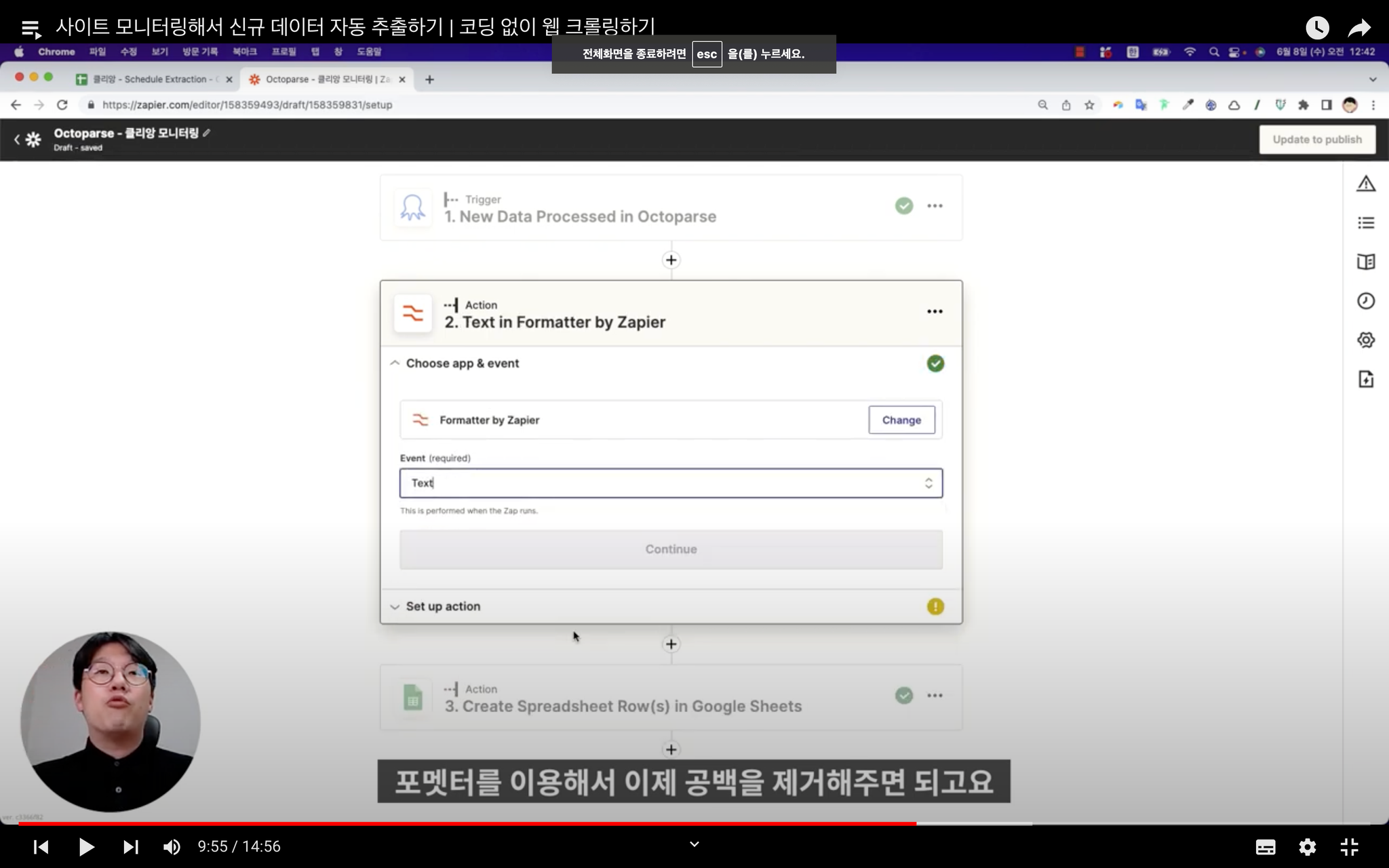The height and width of the screenshot is (868, 1389).
Task: Open the YouTube settings gear
Action: (1308, 846)
